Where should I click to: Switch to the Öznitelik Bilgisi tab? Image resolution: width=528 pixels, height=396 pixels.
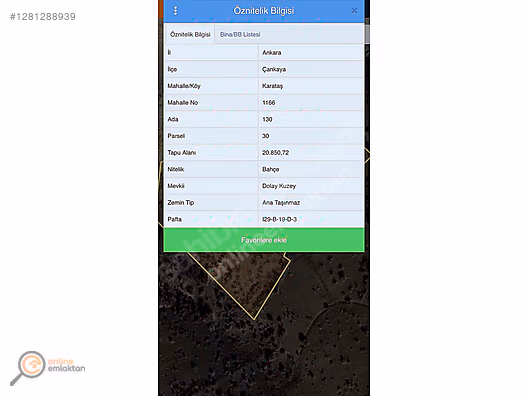[x=190, y=35]
